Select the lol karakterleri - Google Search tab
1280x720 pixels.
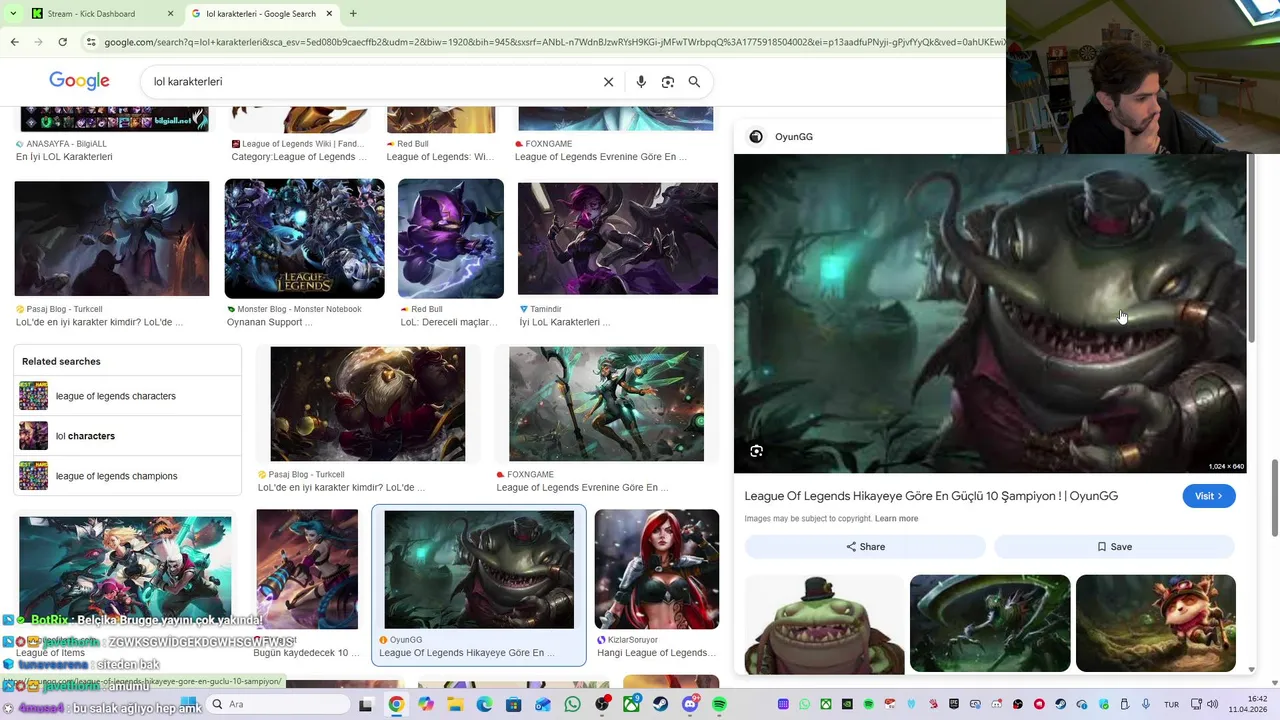pos(262,14)
